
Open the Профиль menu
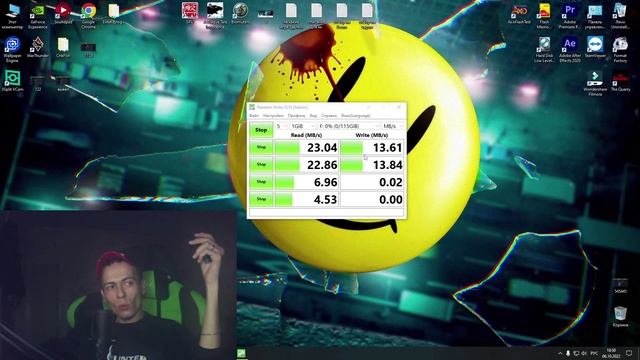pyautogui.click(x=296, y=116)
